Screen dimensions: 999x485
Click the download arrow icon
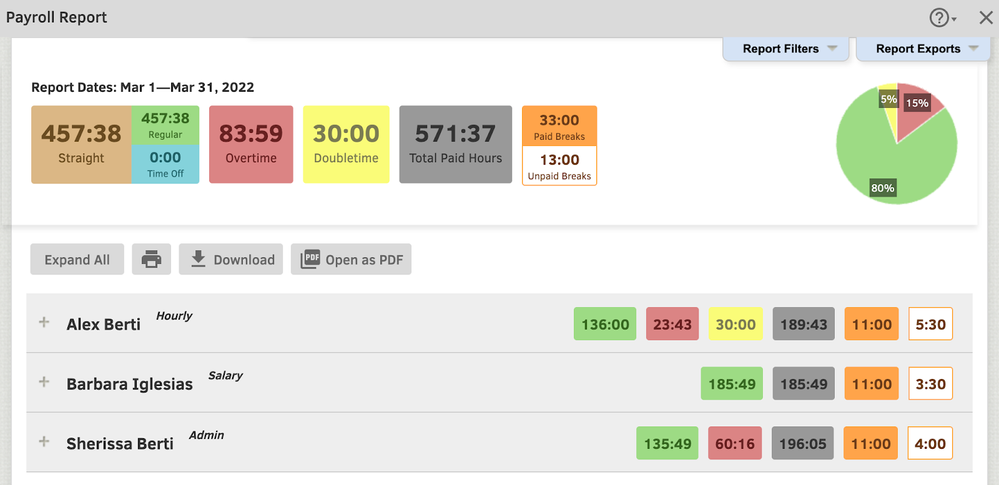(198, 260)
